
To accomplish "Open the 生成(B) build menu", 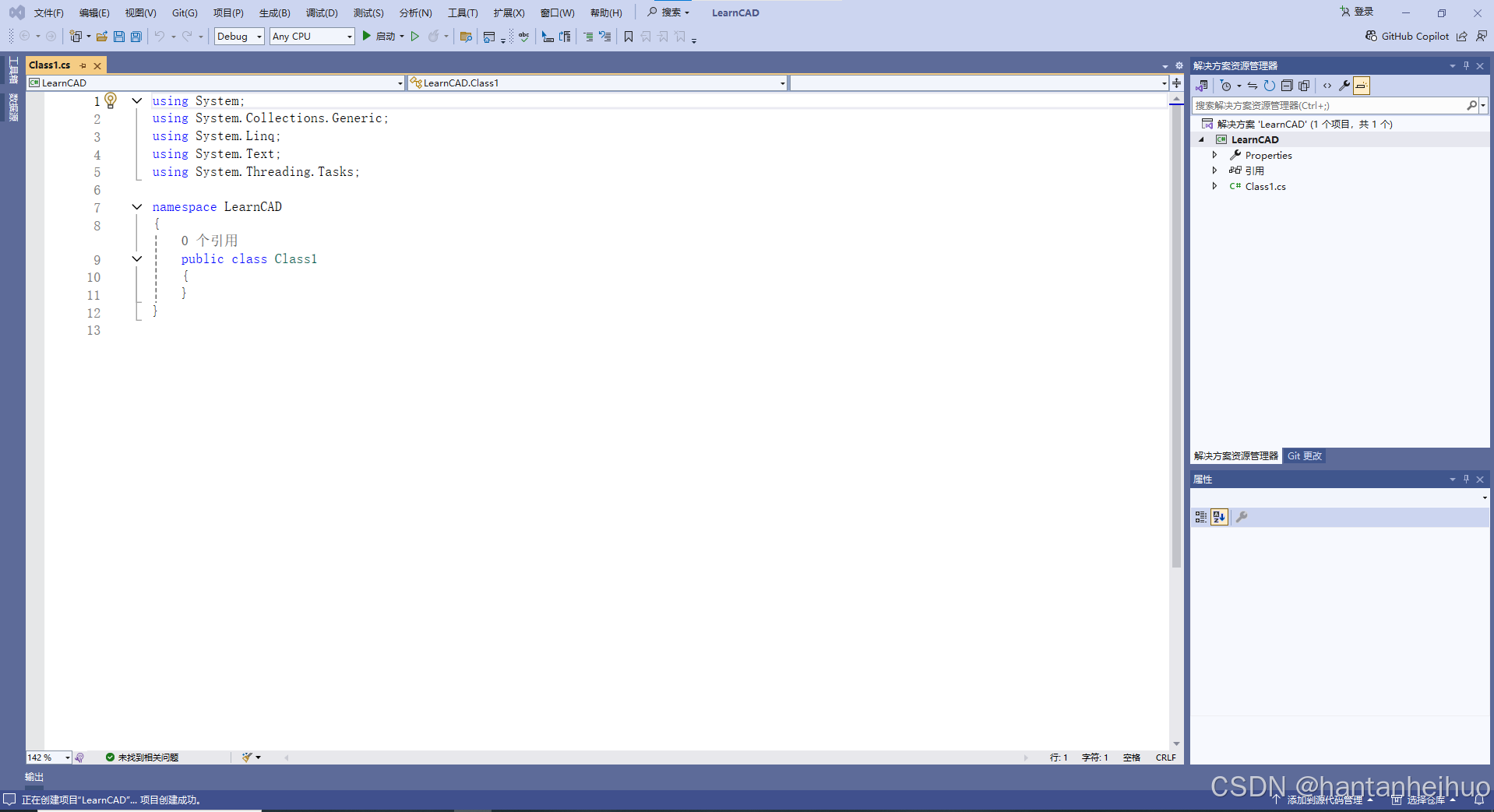I will pyautogui.click(x=274, y=12).
